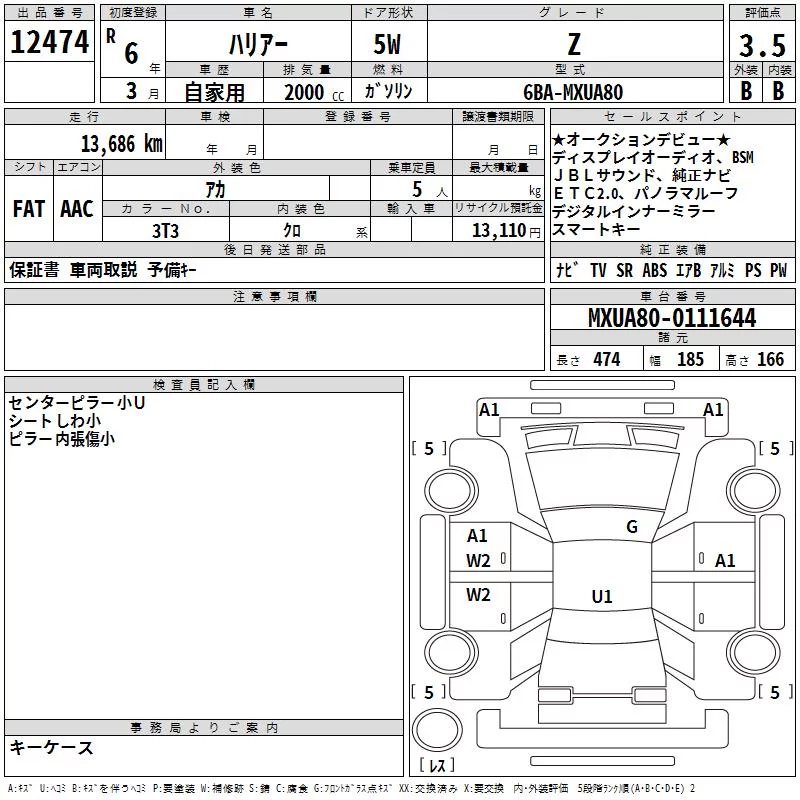The image size is (800, 800).
Task: Click the length value 474
Action: tap(607, 359)
